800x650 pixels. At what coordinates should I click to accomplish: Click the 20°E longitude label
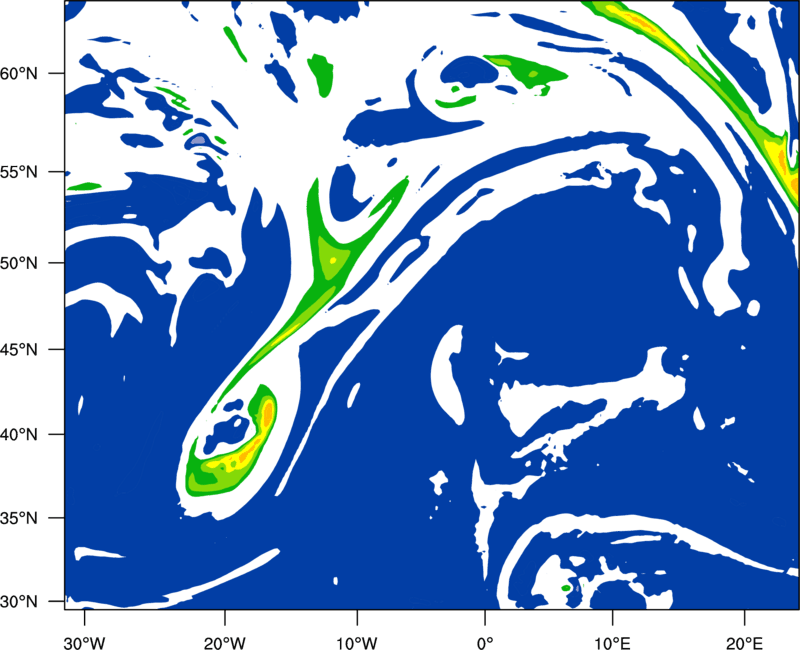[x=744, y=643]
